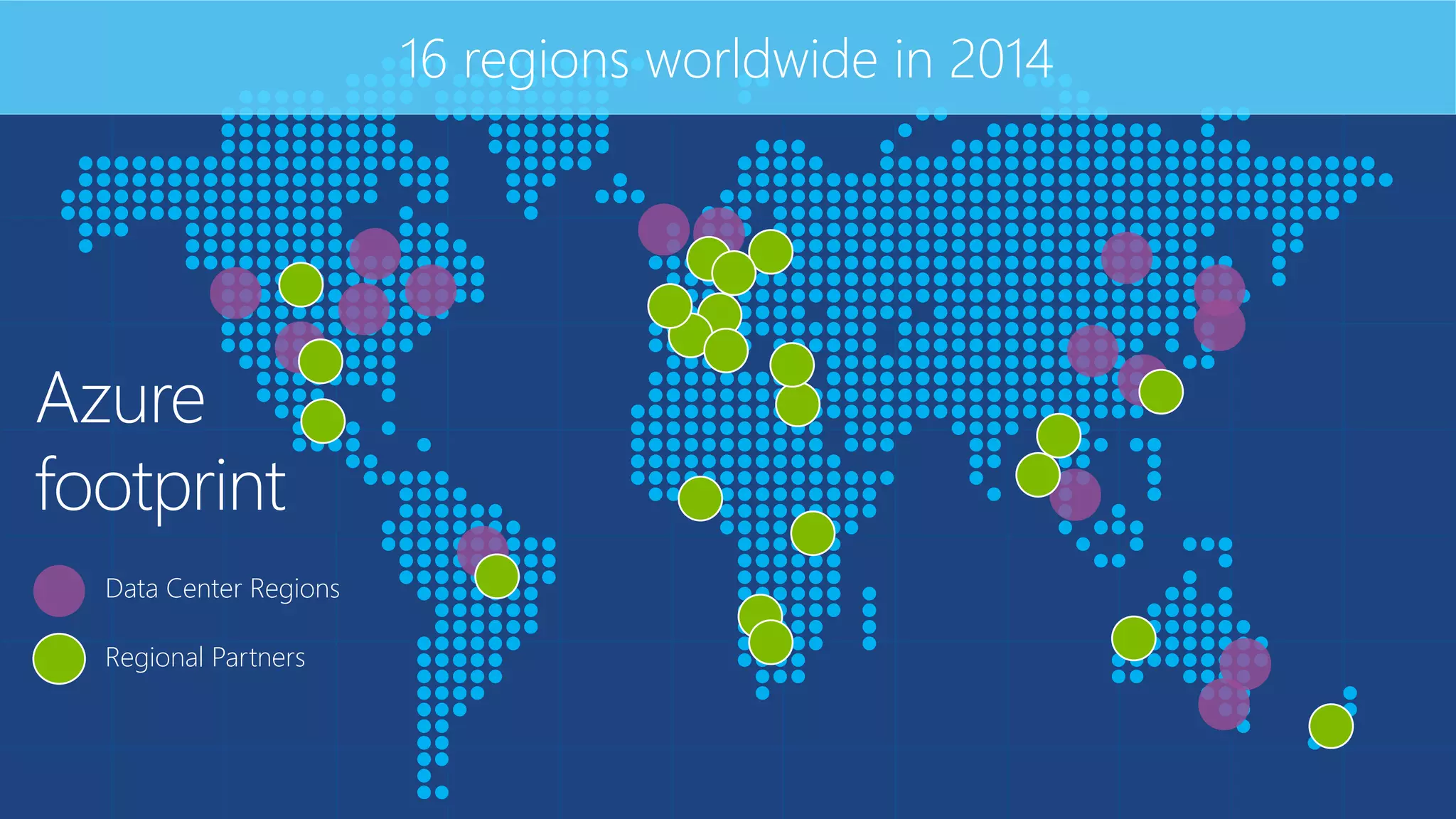Click the purple Data Center Regions legend circle
The width and height of the screenshot is (1456, 819).
pos(59,591)
